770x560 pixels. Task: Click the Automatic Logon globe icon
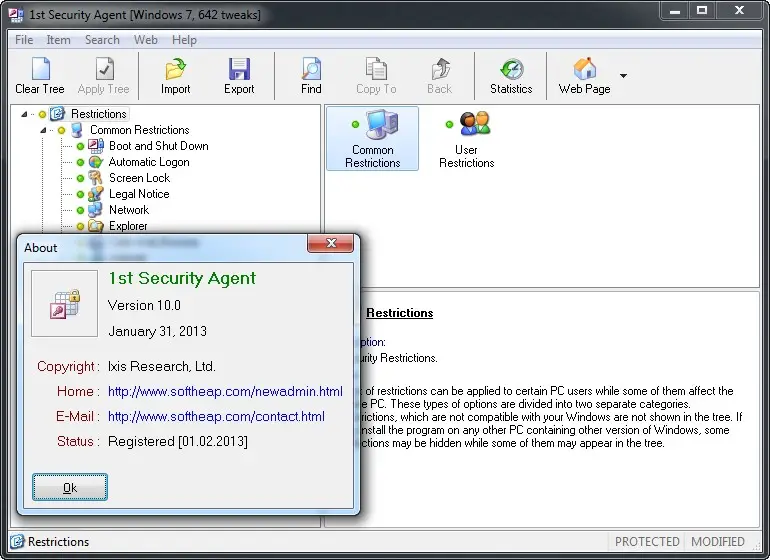point(96,162)
